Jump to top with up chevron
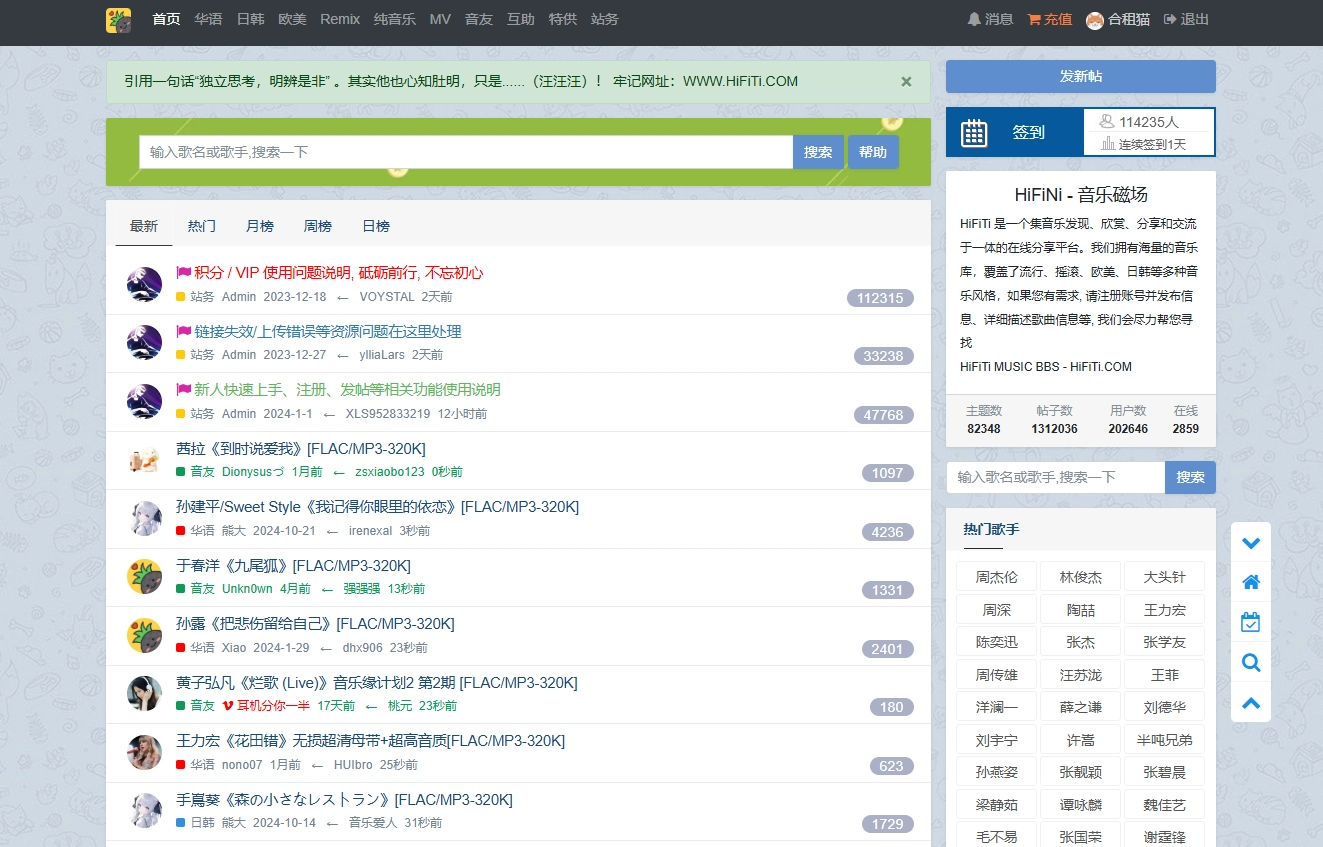 1250,703
